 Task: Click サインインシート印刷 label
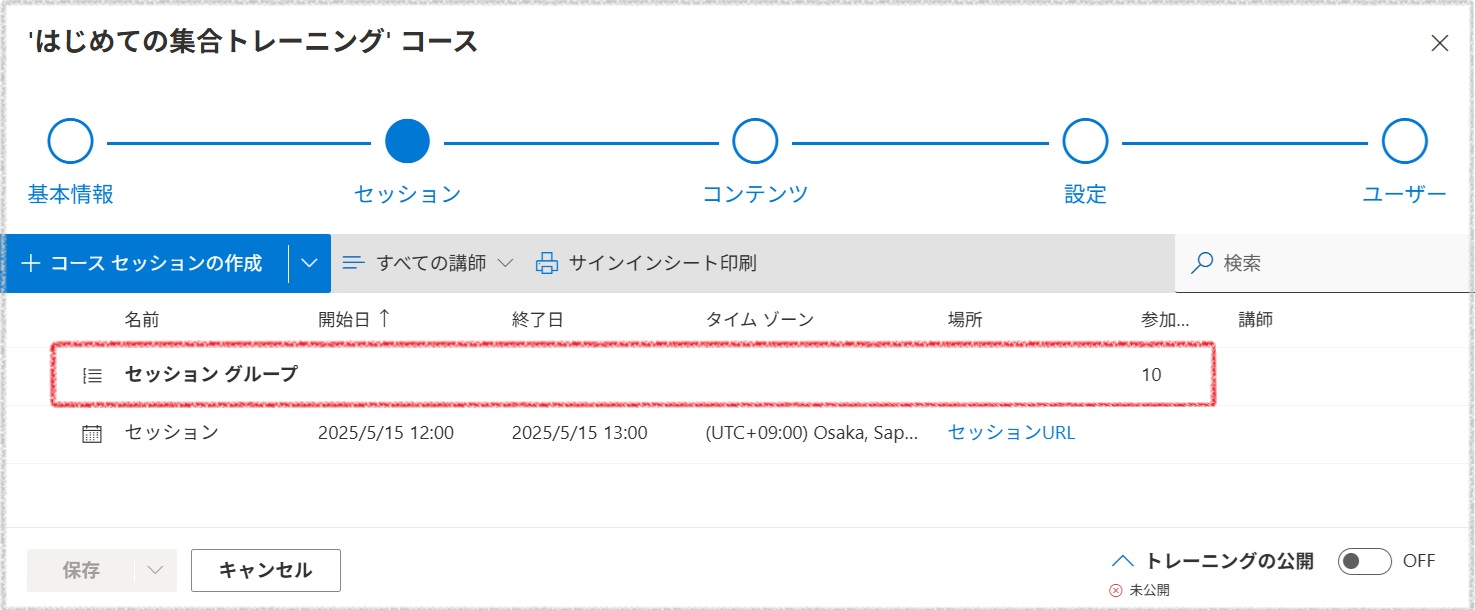(662, 263)
